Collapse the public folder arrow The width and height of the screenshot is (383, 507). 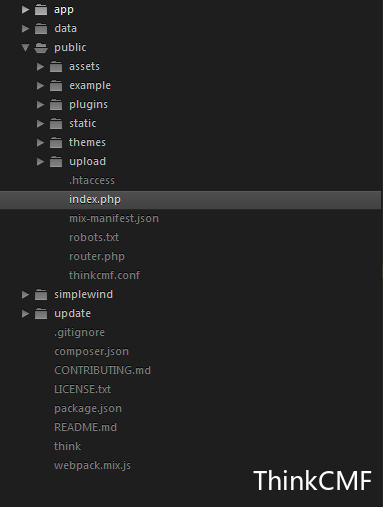tap(25, 48)
